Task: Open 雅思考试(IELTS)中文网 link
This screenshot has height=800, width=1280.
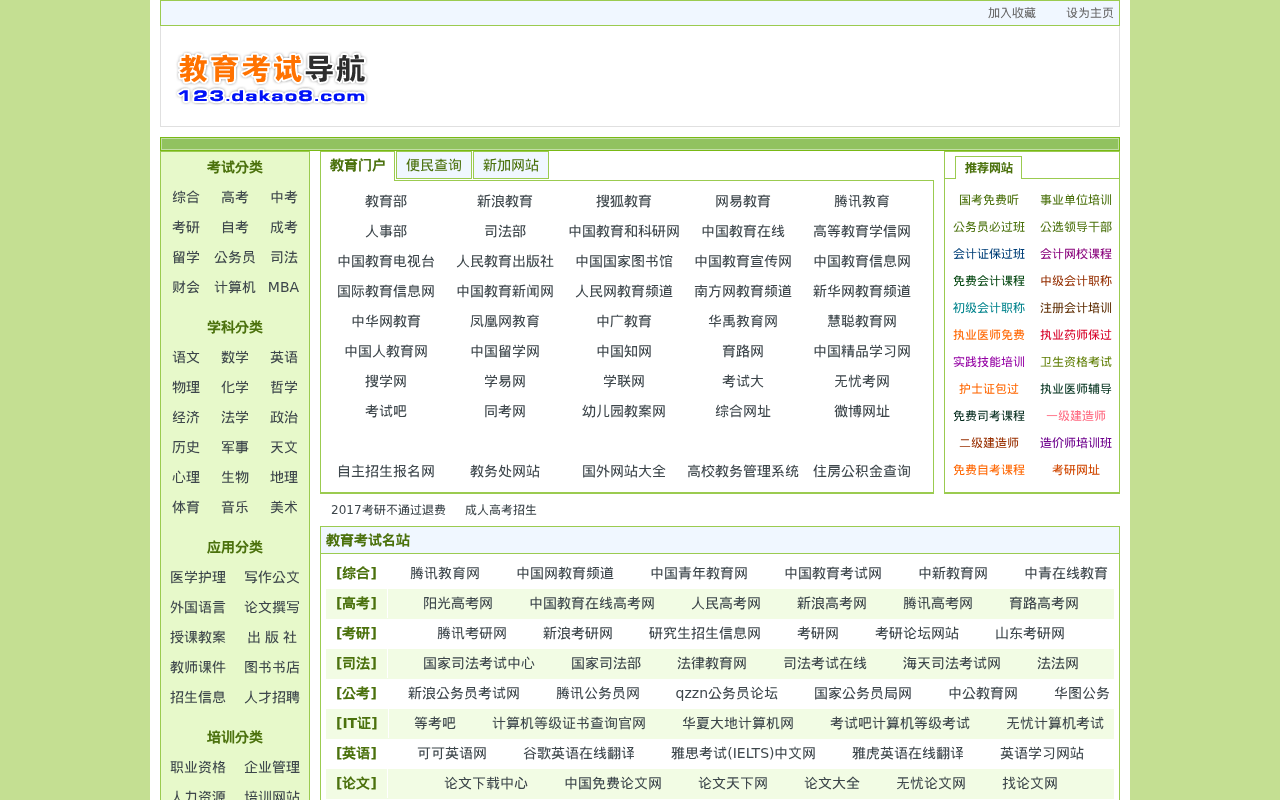Action: pyautogui.click(x=743, y=754)
